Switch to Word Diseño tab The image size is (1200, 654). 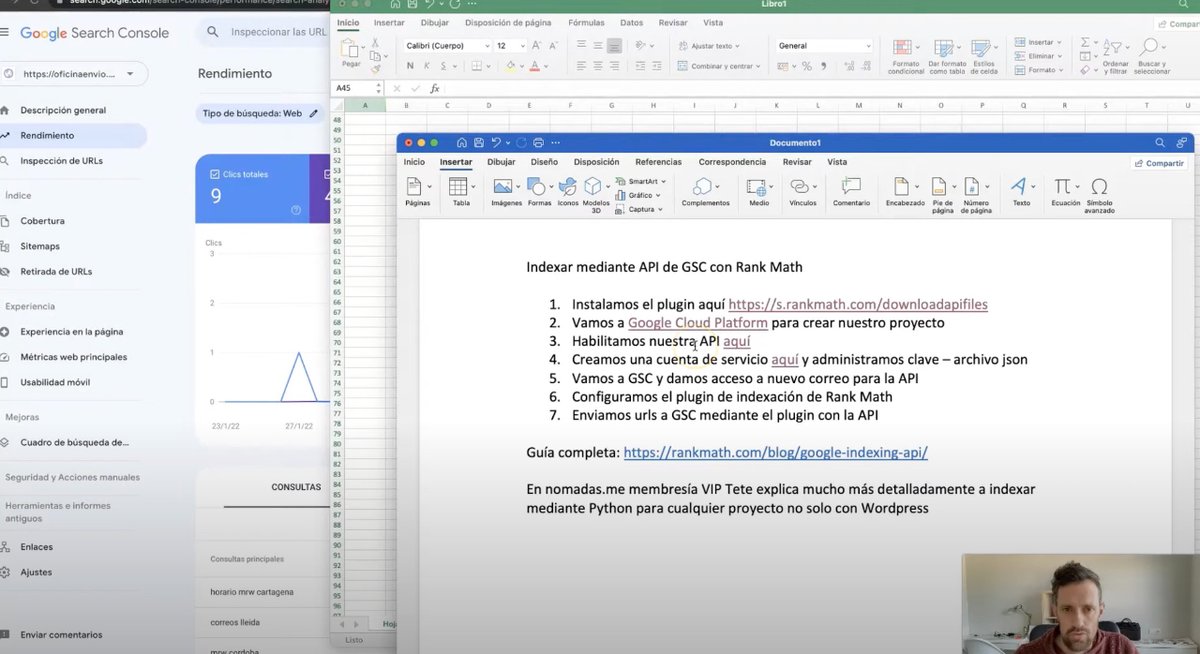click(544, 162)
